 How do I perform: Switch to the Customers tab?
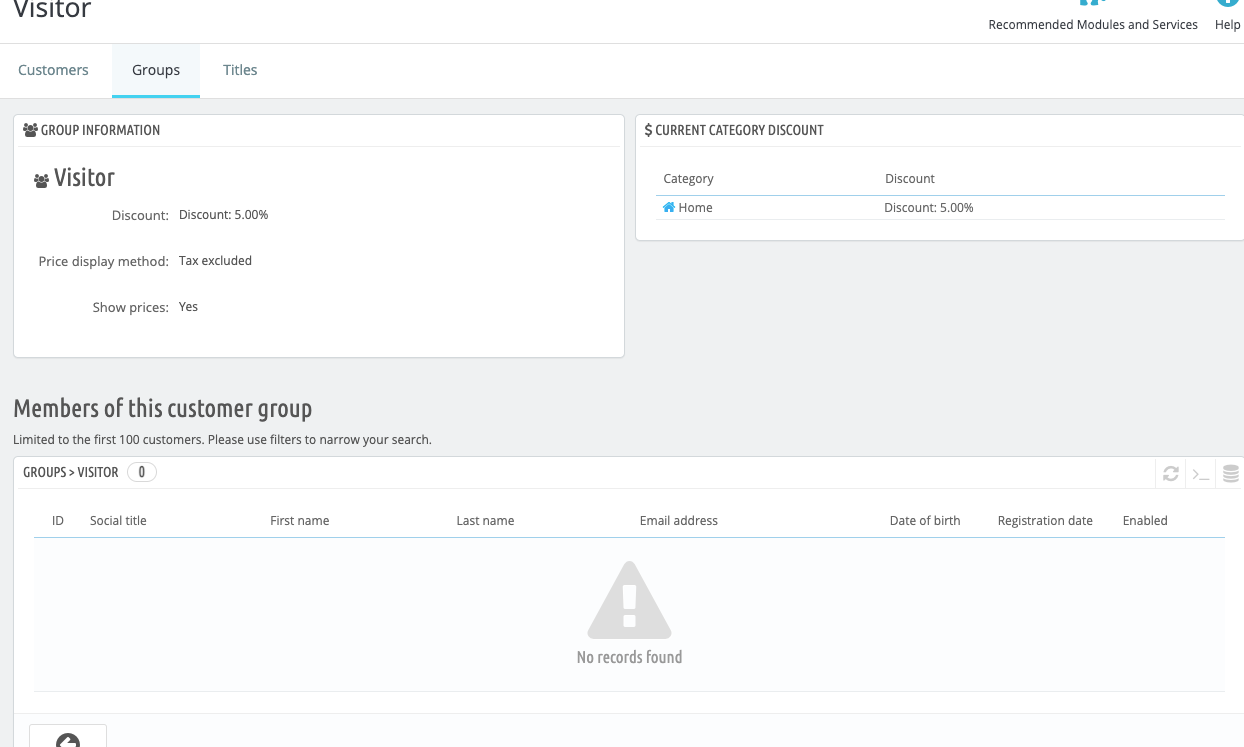tap(53, 70)
